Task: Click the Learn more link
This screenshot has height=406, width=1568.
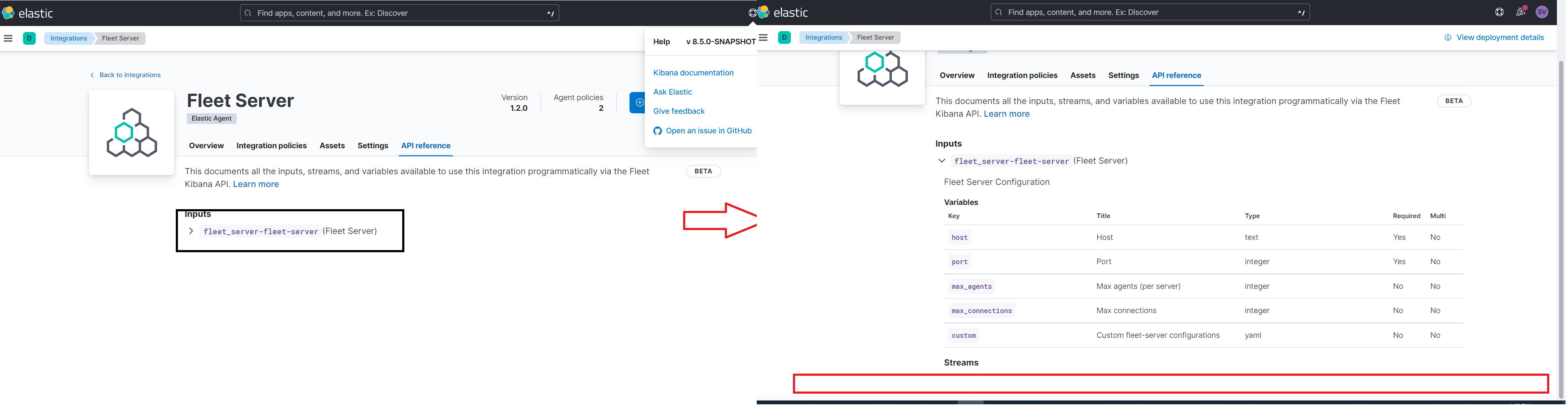Action: point(256,184)
